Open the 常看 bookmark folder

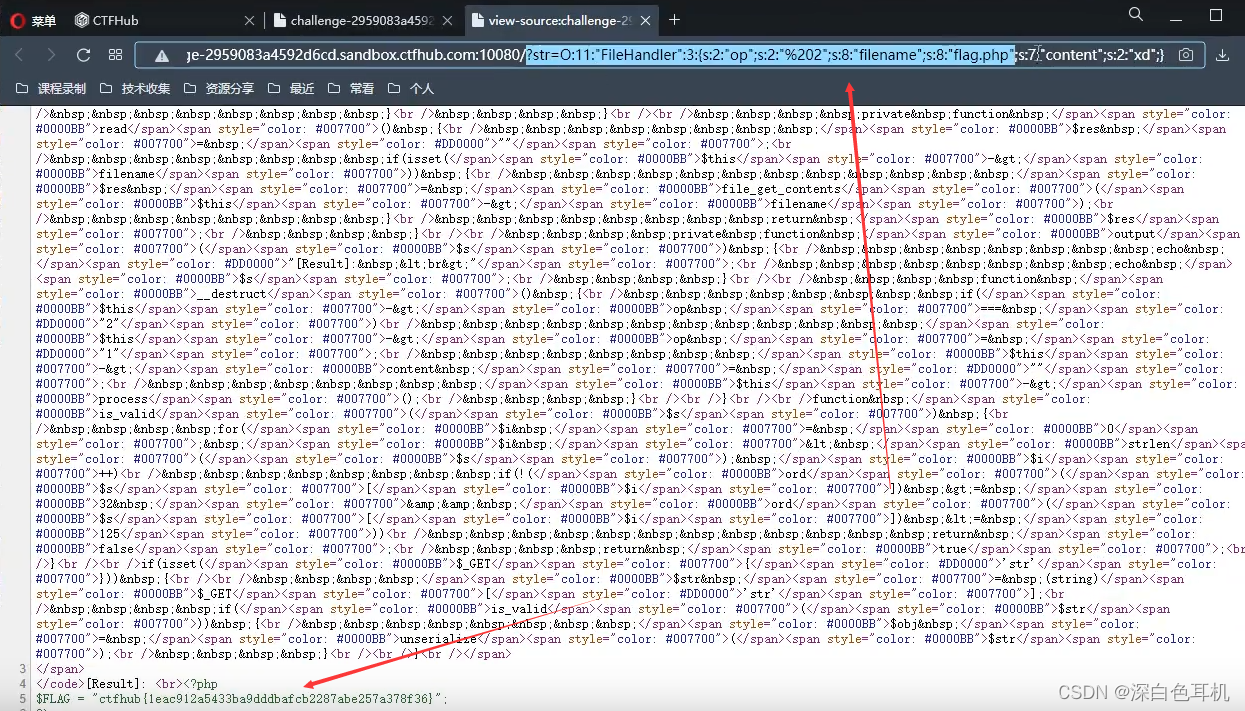tap(351, 89)
